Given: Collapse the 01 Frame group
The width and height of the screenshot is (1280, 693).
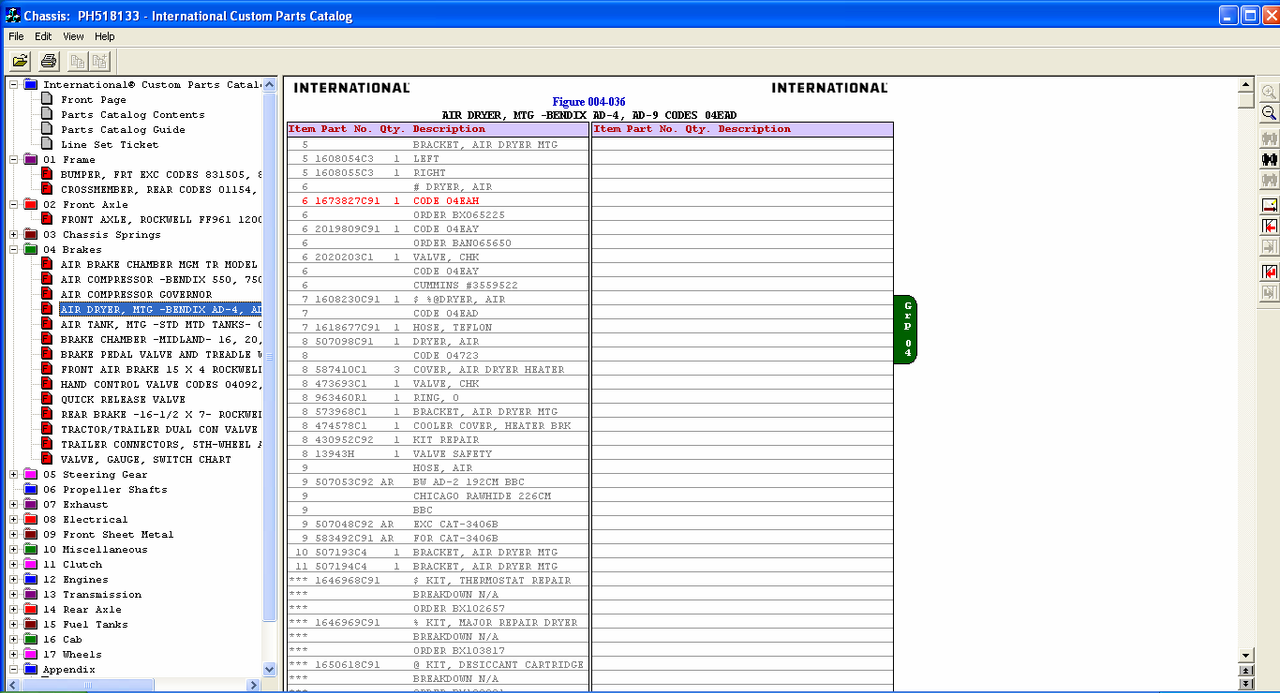Looking at the screenshot, I should point(14,160).
